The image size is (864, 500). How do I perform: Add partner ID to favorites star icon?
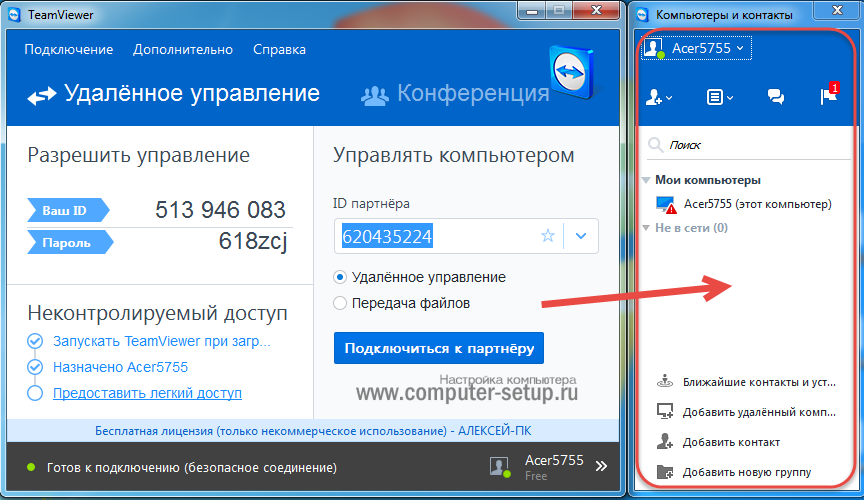point(548,236)
